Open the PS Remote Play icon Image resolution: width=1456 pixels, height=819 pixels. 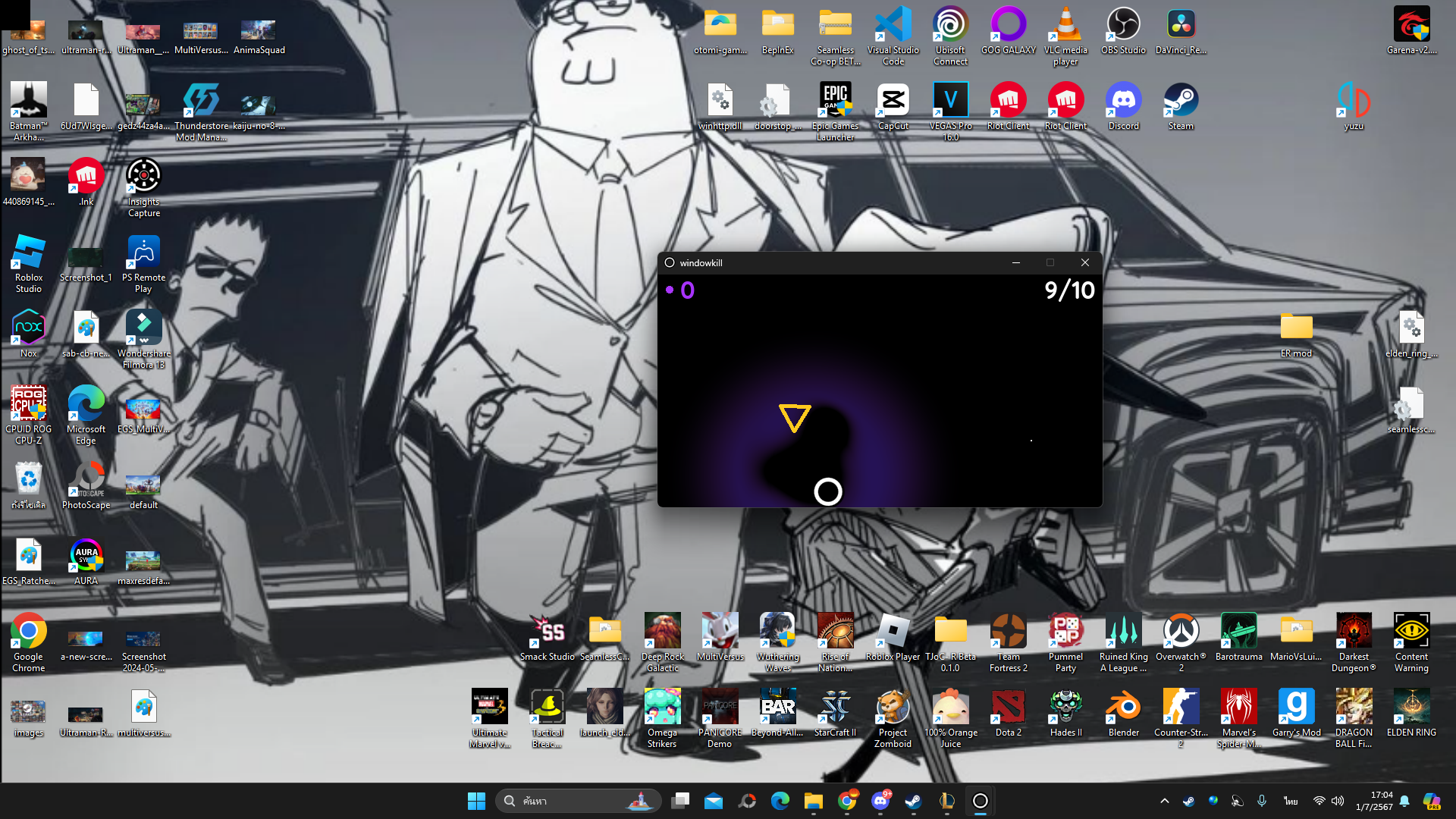143,263
